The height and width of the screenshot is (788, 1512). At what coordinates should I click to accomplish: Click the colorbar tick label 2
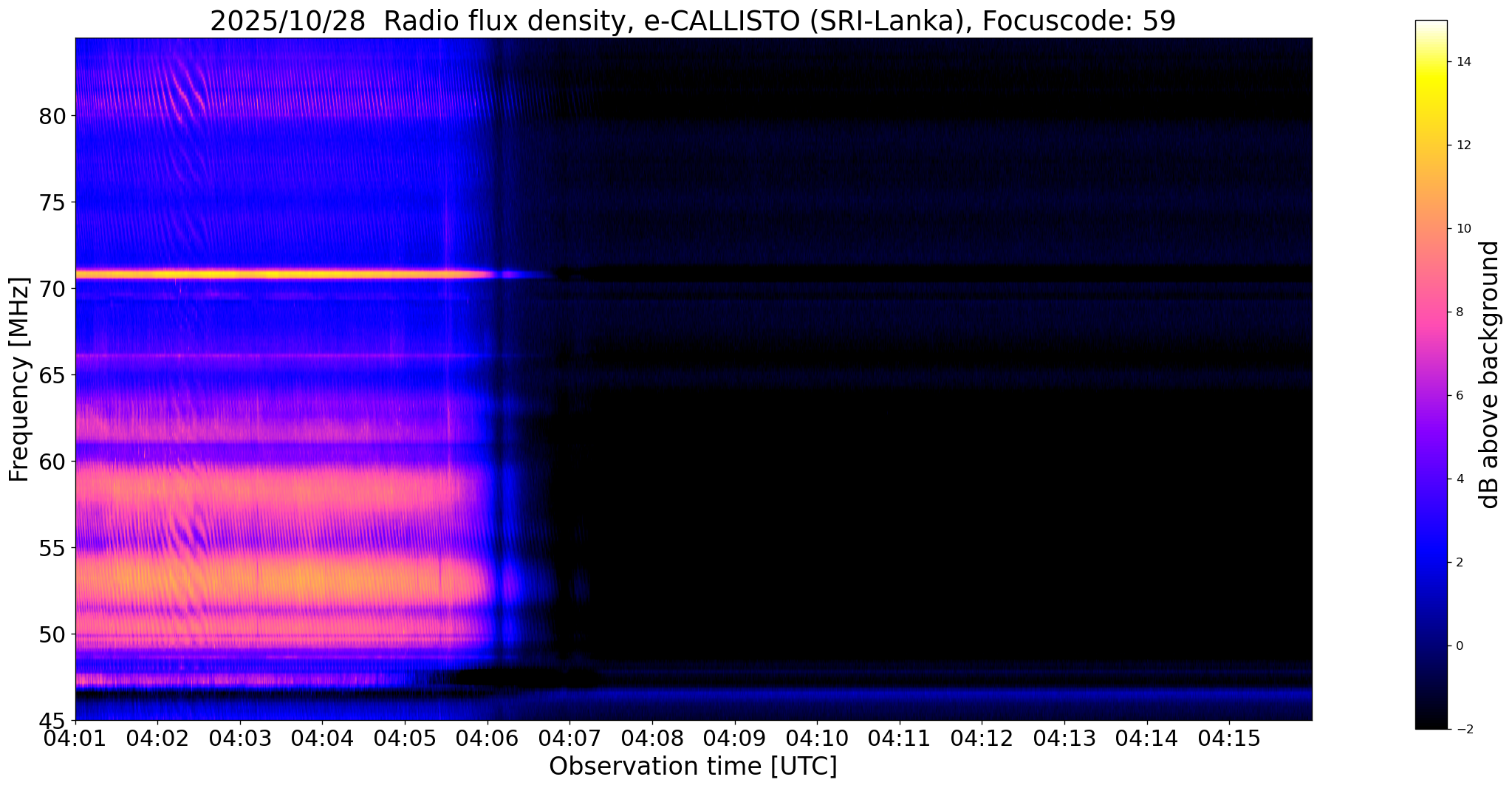pos(1459,562)
